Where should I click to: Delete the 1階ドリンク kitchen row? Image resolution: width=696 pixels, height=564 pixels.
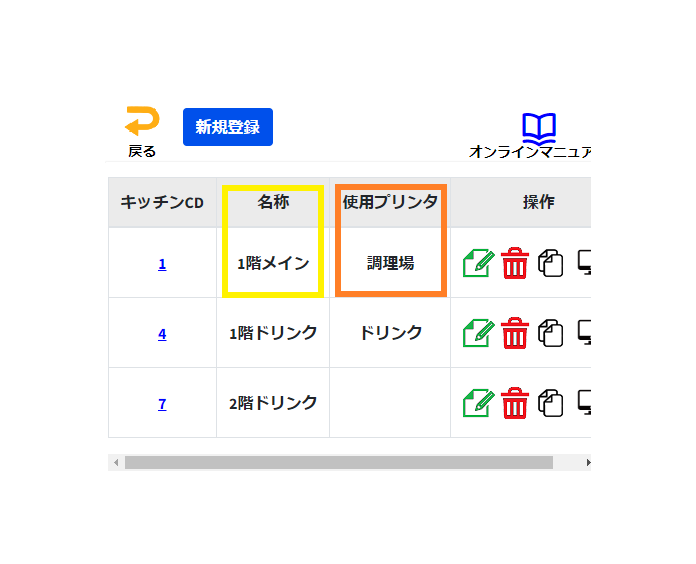(x=514, y=333)
